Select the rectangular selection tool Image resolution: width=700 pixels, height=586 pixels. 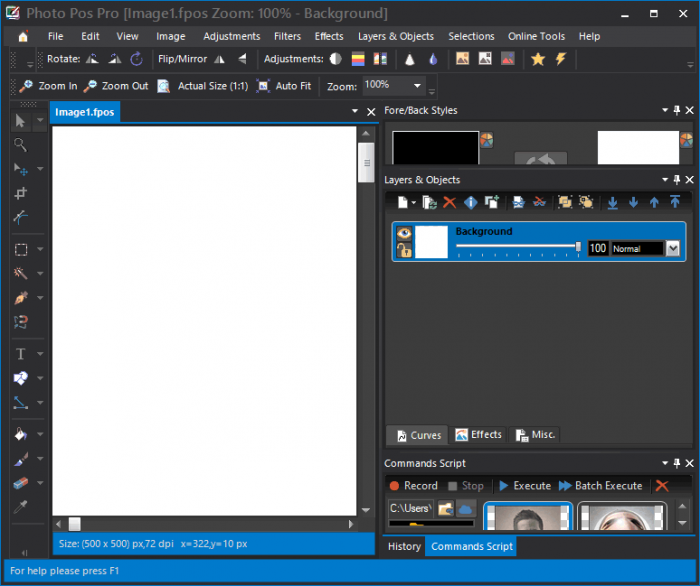(x=20, y=249)
